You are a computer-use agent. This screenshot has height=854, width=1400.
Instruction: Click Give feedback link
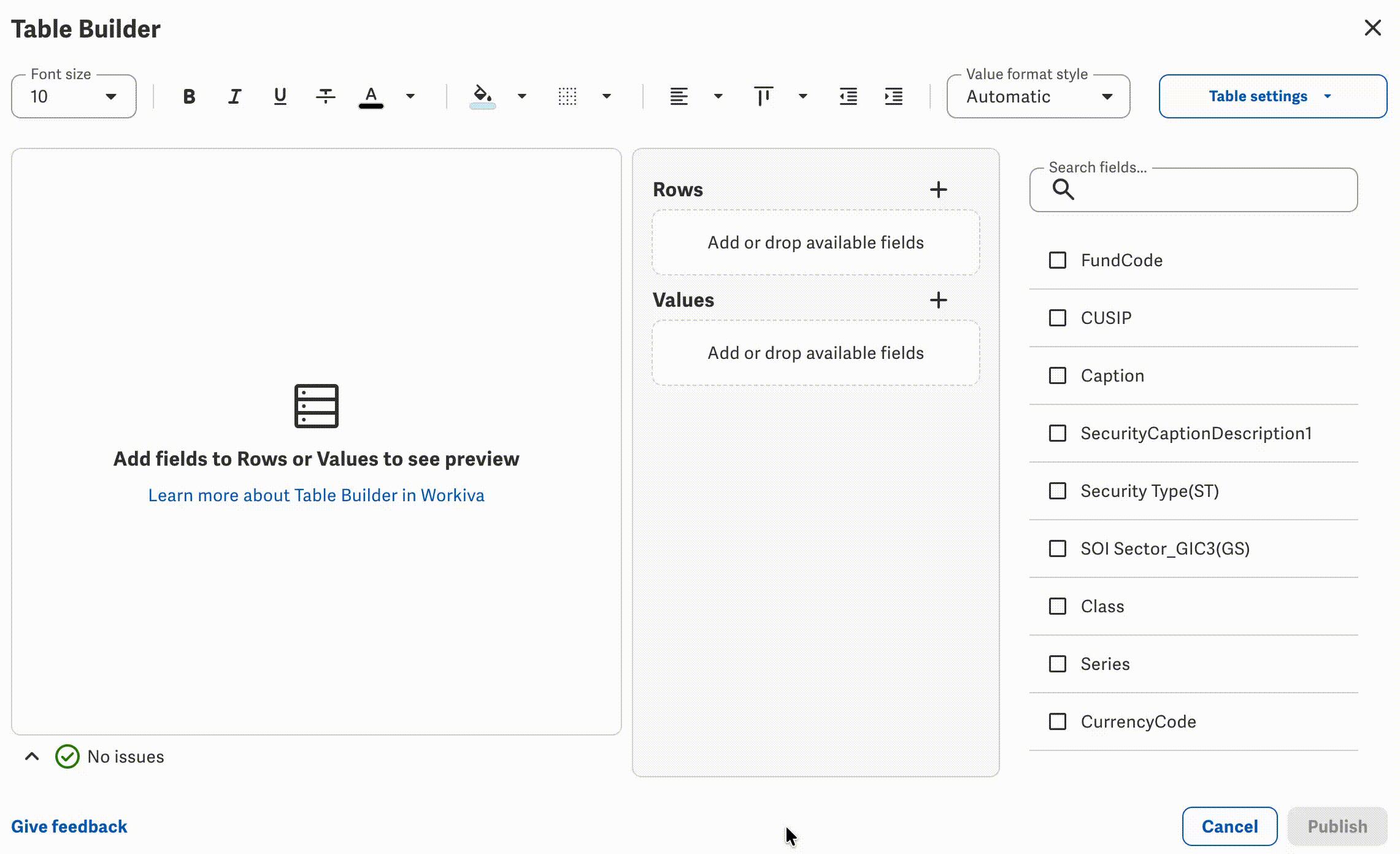tap(69, 826)
